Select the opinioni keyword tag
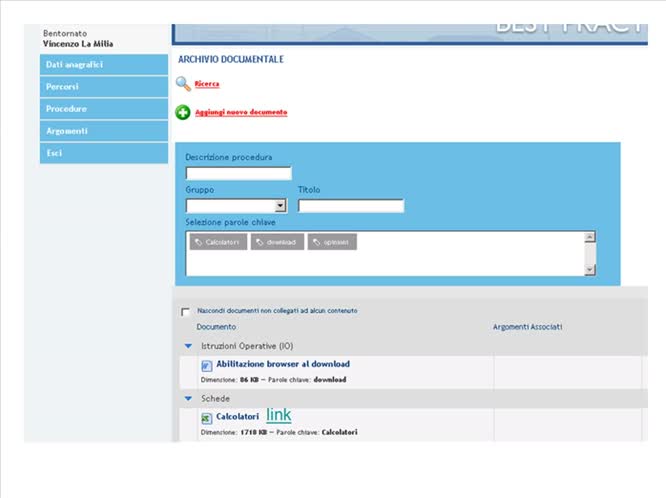Image resolution: width=666 pixels, height=498 pixels. coord(332,242)
